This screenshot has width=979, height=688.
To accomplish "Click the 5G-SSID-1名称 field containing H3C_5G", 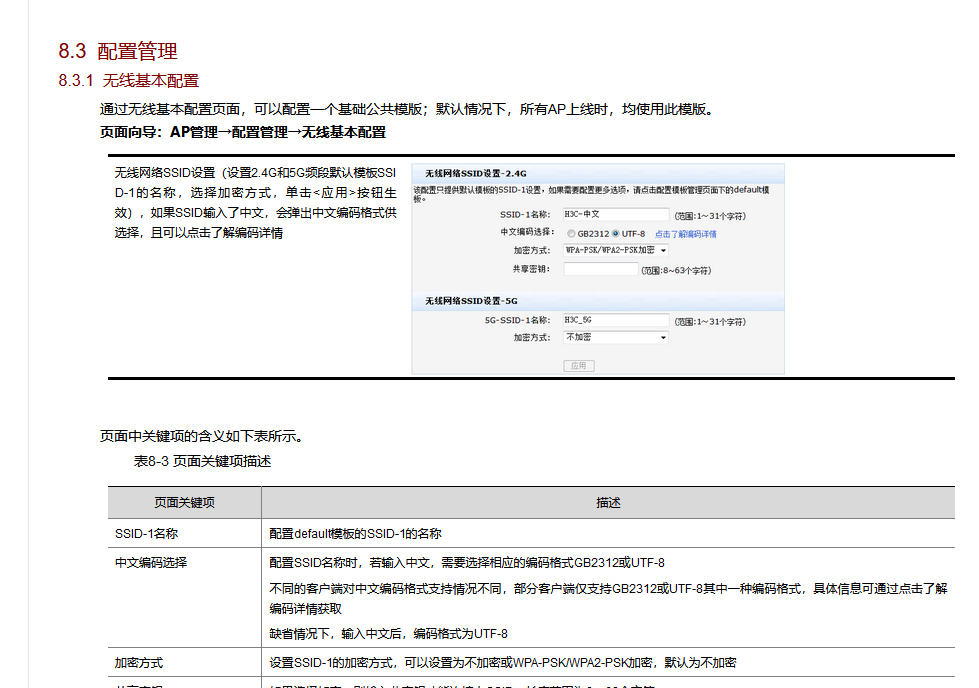I will 616,320.
